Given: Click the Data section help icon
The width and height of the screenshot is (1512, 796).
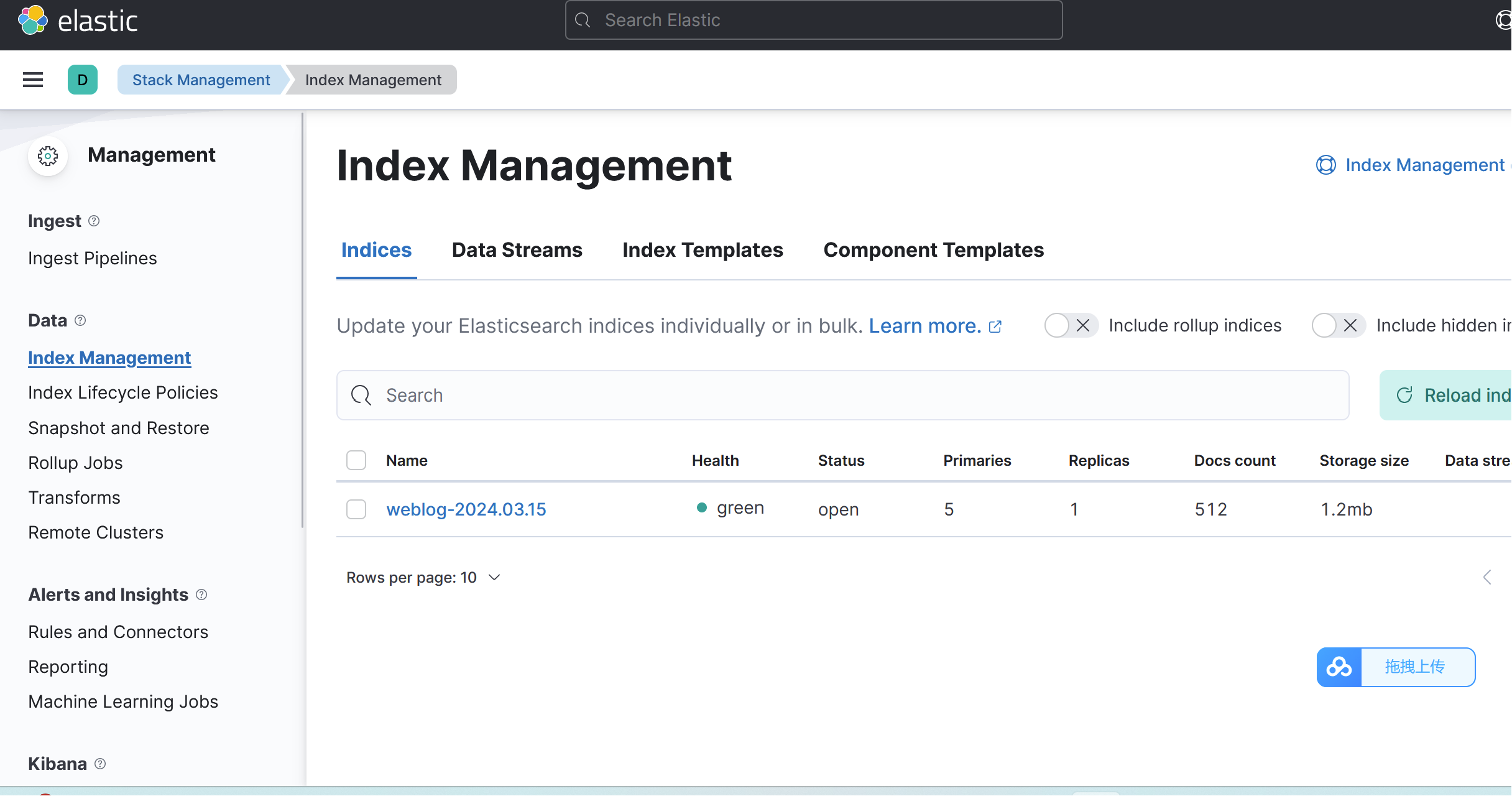Looking at the screenshot, I should point(80,320).
